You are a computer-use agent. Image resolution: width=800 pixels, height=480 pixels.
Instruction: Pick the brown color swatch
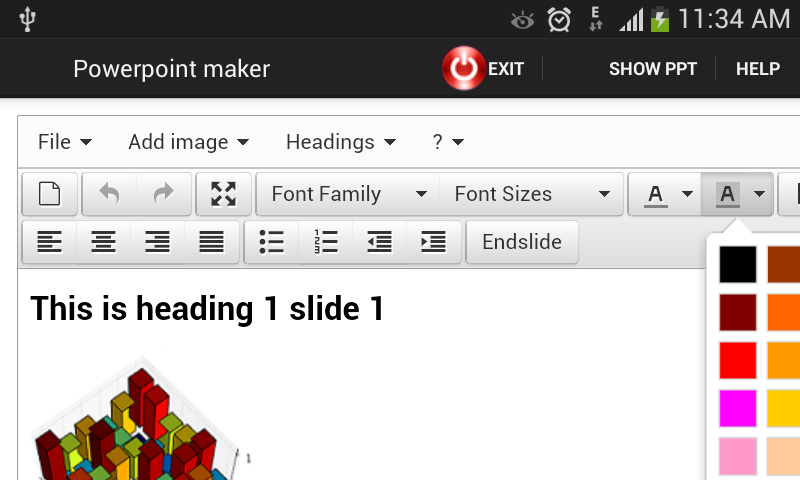coord(784,264)
